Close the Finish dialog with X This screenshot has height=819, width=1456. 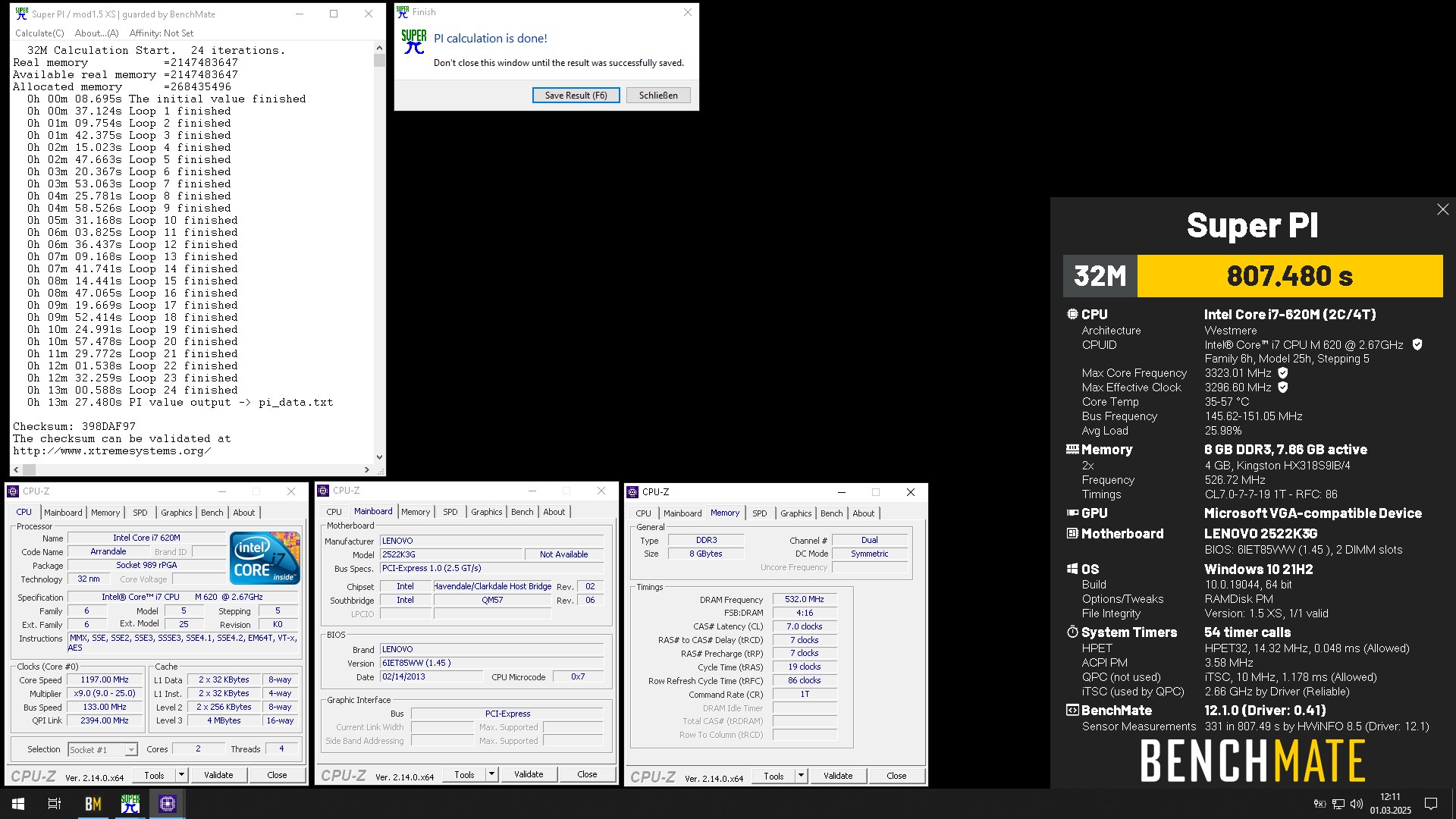click(687, 12)
